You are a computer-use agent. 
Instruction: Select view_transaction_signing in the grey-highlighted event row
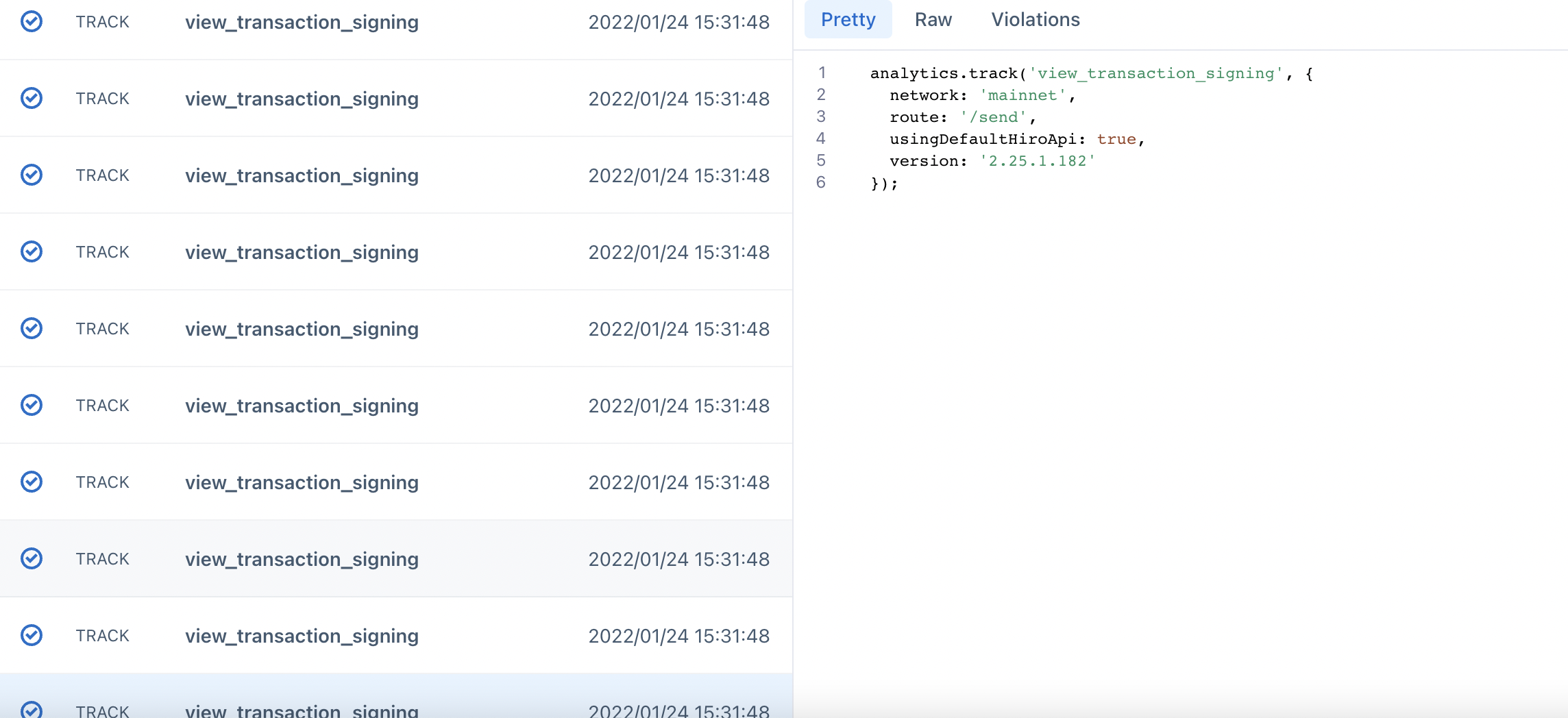click(302, 559)
